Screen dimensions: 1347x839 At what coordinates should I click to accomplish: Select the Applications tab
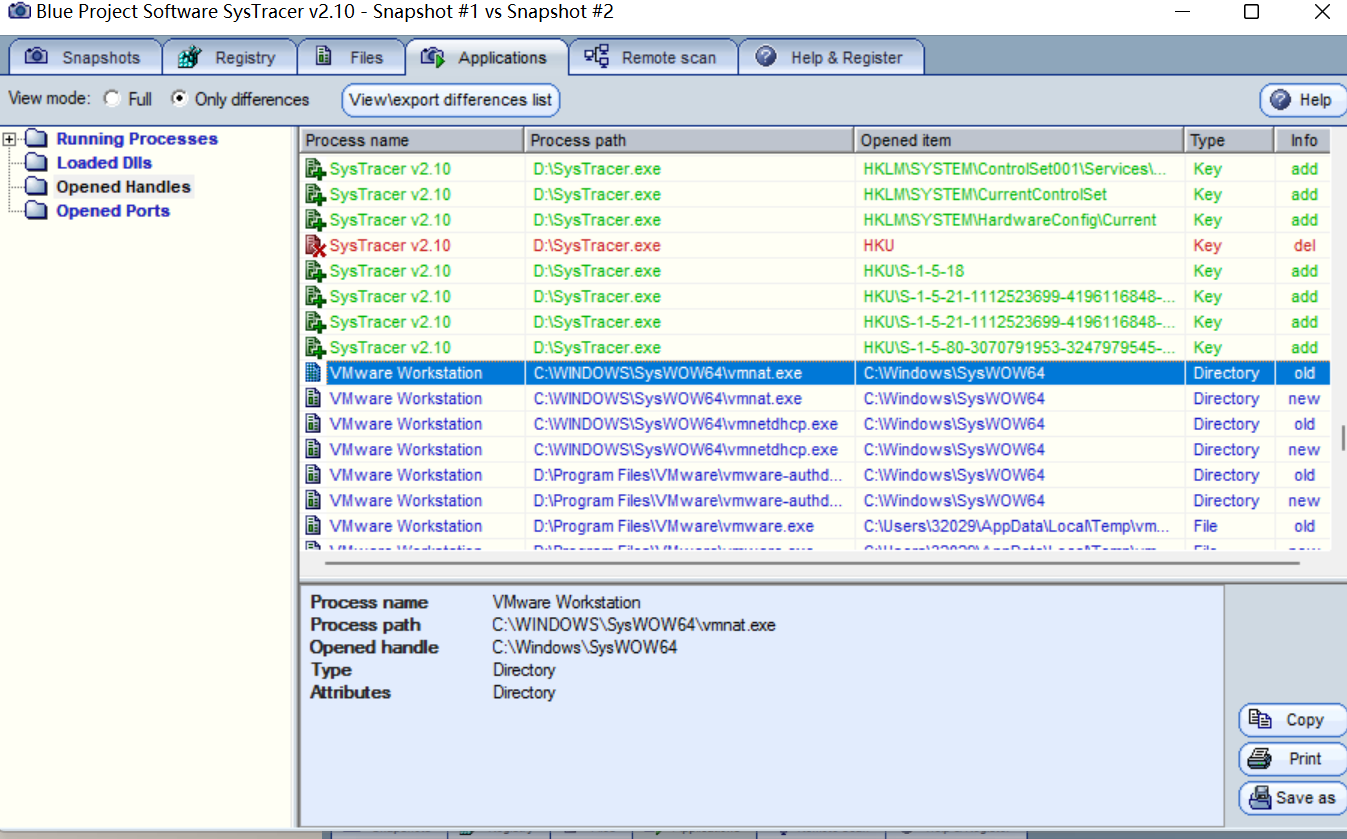[x=486, y=57]
